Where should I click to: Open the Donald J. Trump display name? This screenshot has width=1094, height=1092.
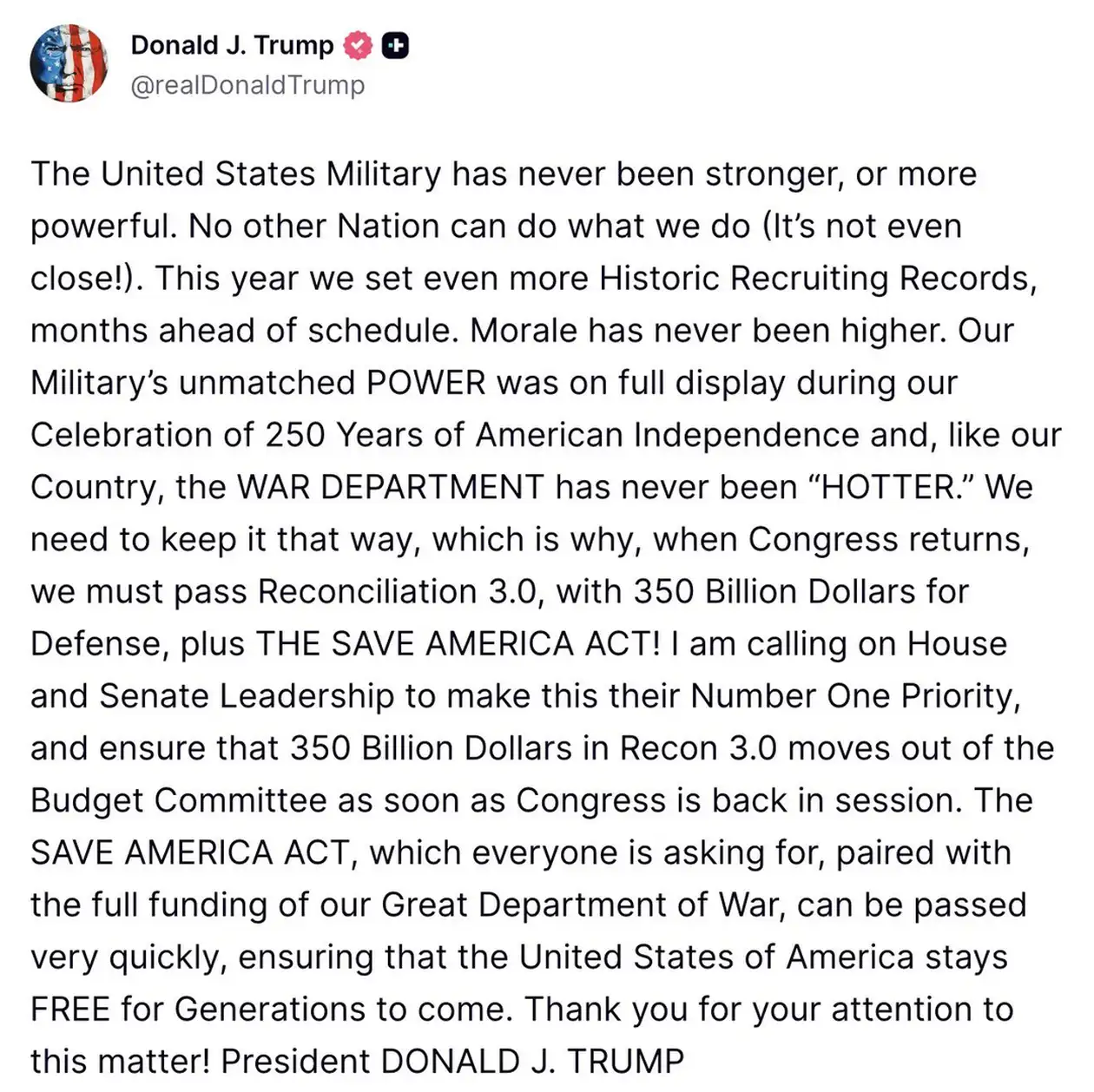232,45
